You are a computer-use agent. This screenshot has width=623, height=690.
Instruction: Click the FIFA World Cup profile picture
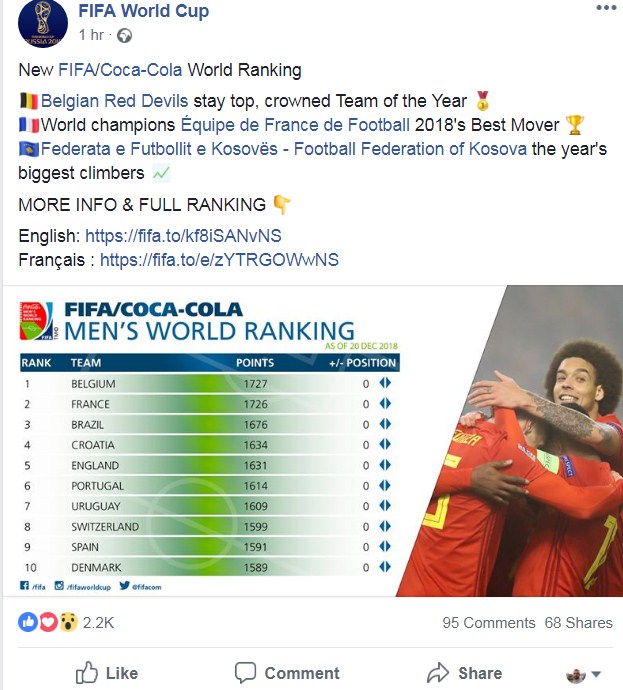43,23
